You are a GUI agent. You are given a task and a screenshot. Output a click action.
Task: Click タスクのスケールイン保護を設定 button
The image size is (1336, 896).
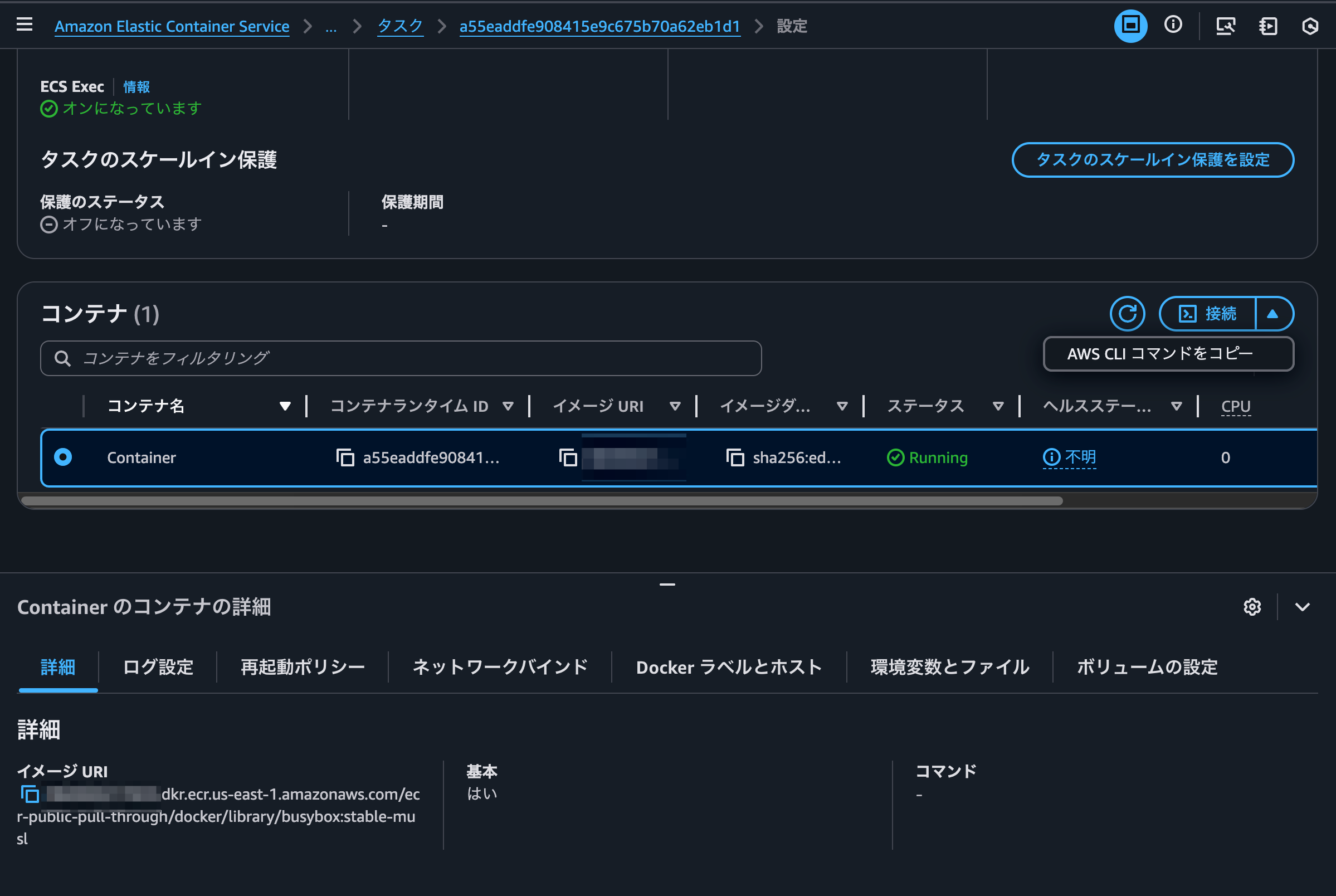[x=1153, y=160]
